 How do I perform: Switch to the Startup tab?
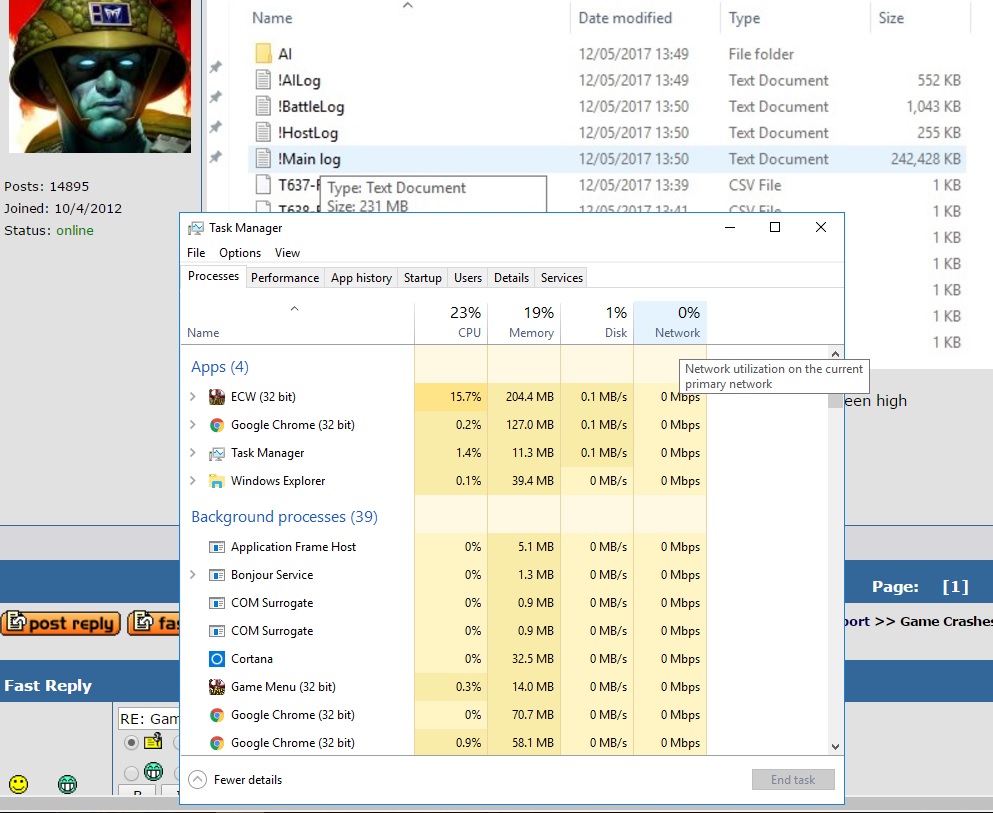tap(422, 278)
